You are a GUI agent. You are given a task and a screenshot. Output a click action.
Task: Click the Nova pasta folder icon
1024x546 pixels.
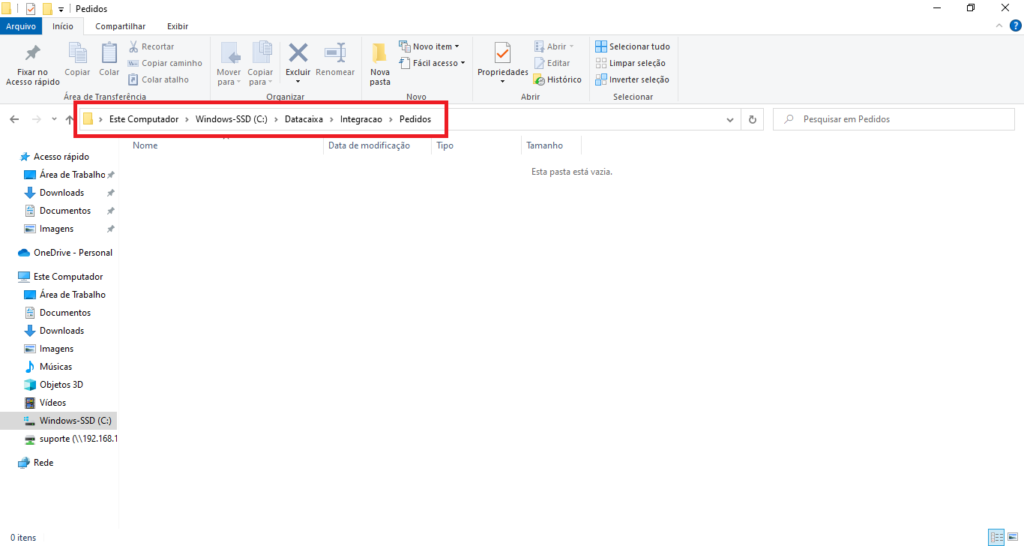click(x=380, y=54)
